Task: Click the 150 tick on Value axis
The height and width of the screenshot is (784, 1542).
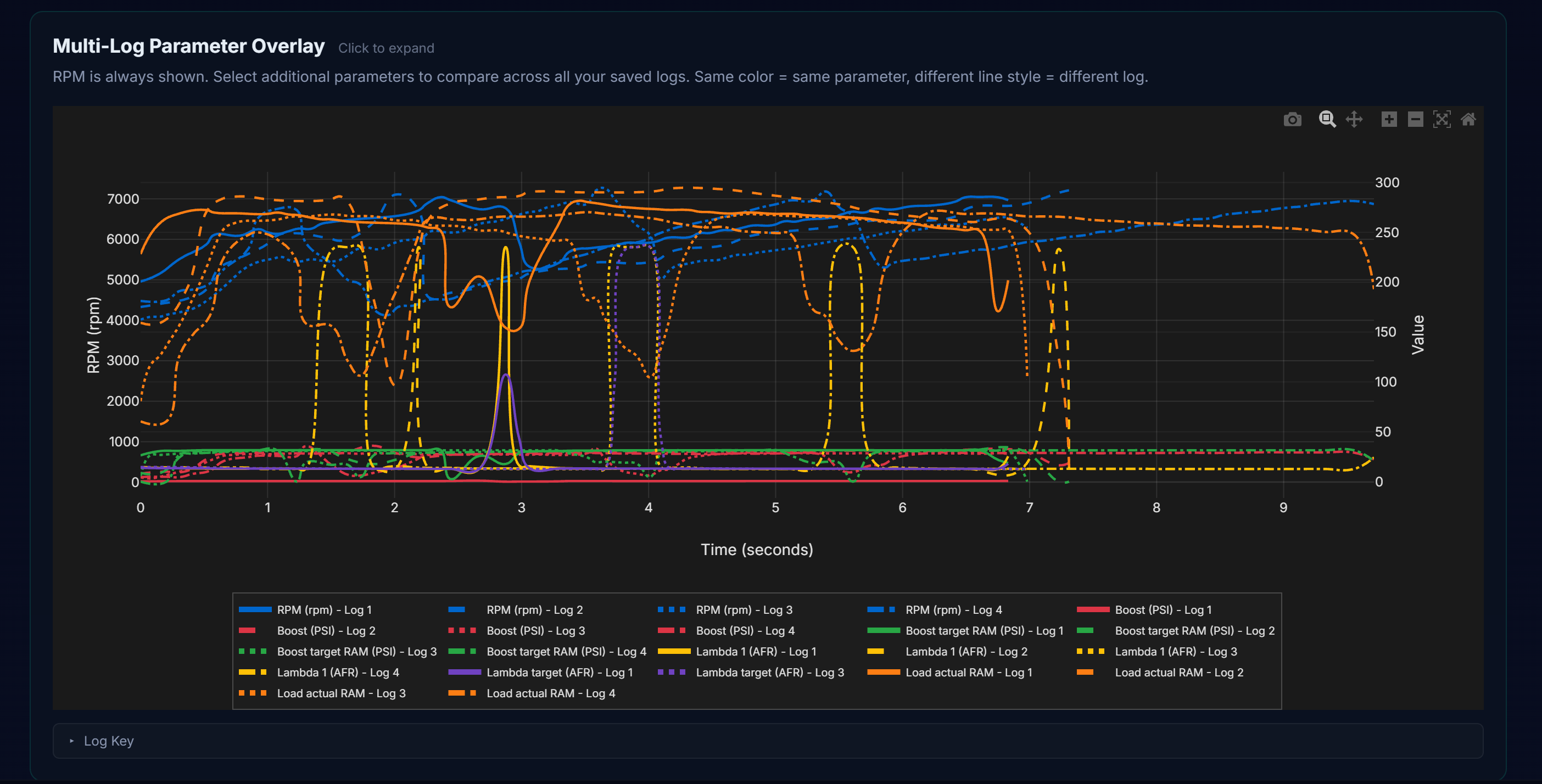Action: (1385, 332)
